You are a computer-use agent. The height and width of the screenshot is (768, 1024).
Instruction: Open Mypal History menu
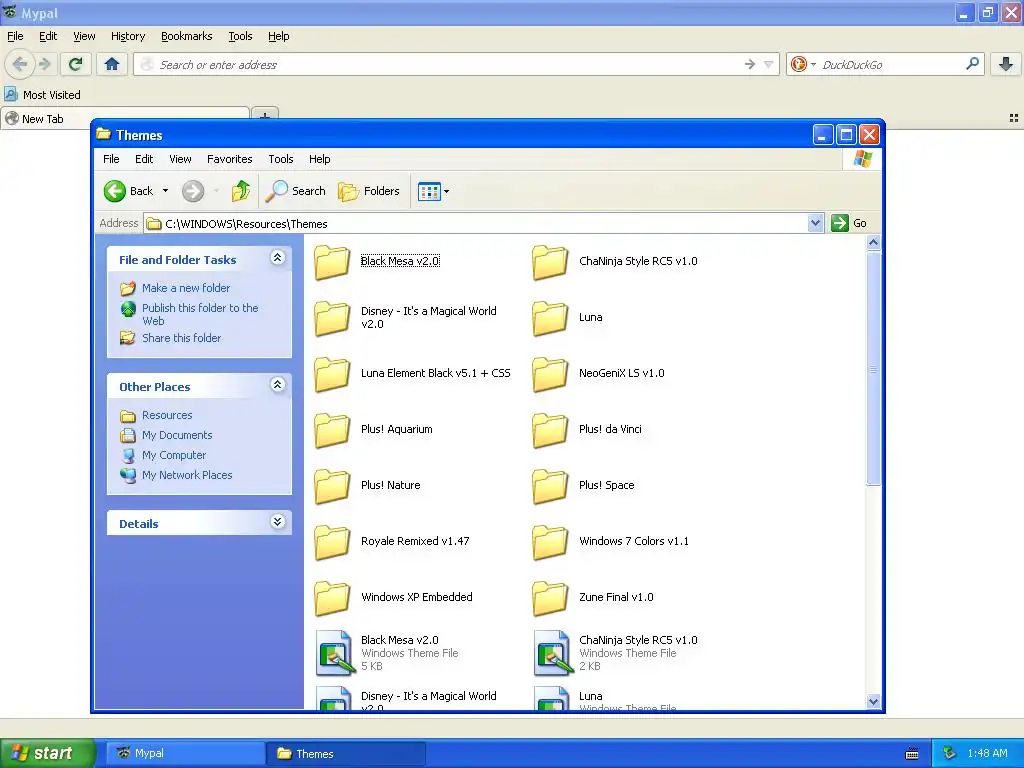coord(128,36)
